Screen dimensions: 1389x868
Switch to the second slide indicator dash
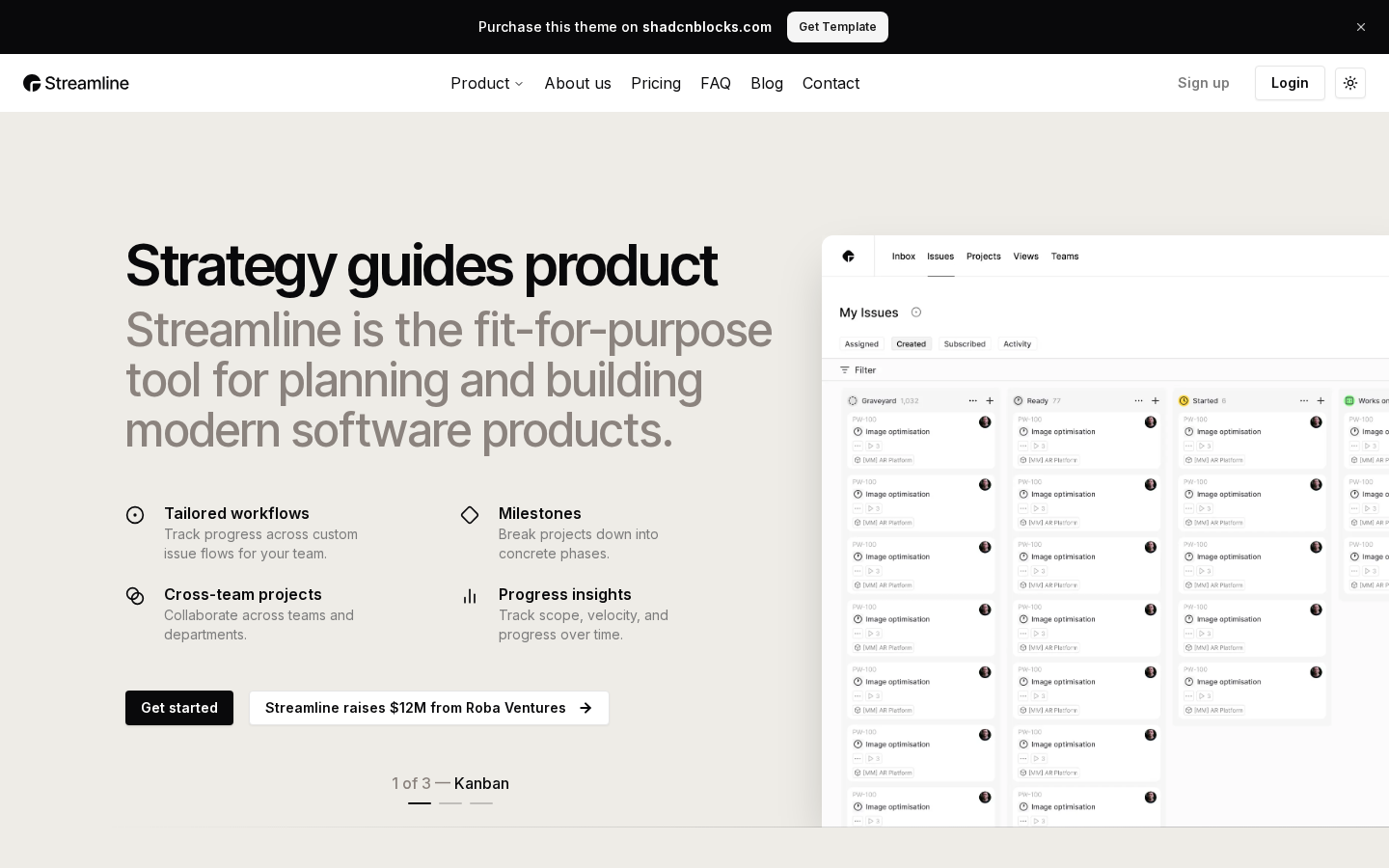point(450,802)
